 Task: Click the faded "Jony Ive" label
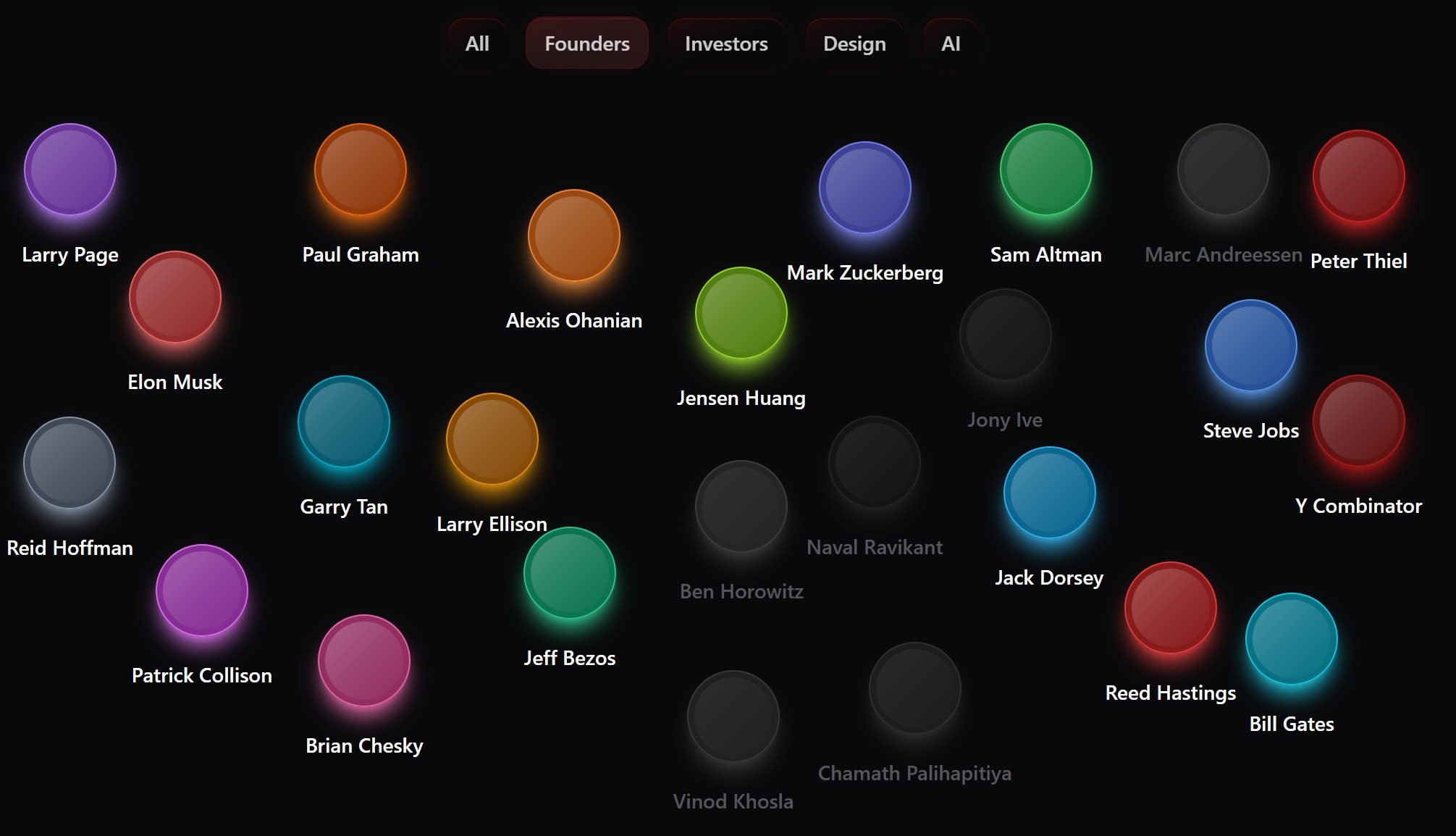1006,420
